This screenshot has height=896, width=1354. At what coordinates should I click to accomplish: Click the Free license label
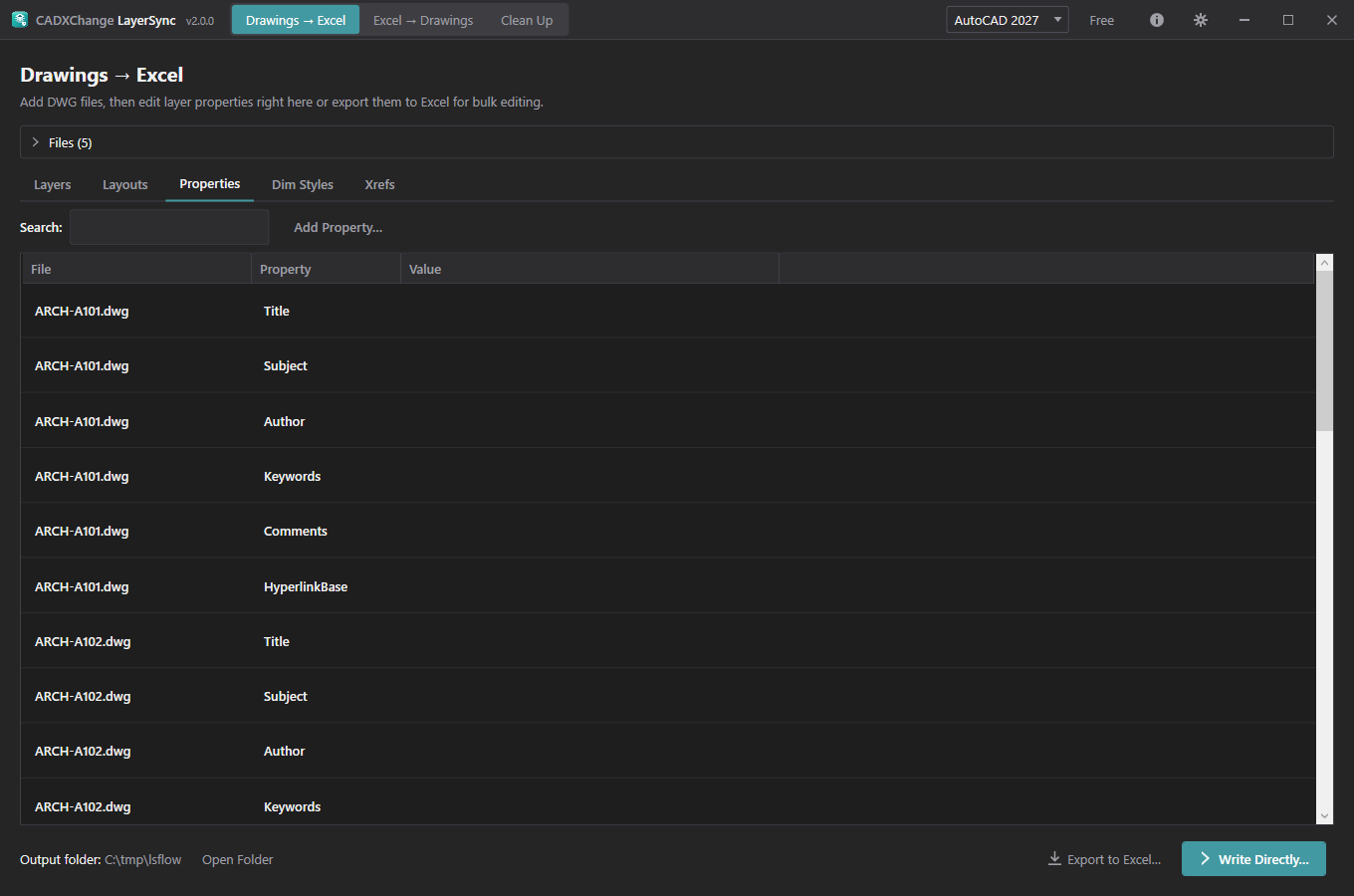pyautogui.click(x=1102, y=20)
